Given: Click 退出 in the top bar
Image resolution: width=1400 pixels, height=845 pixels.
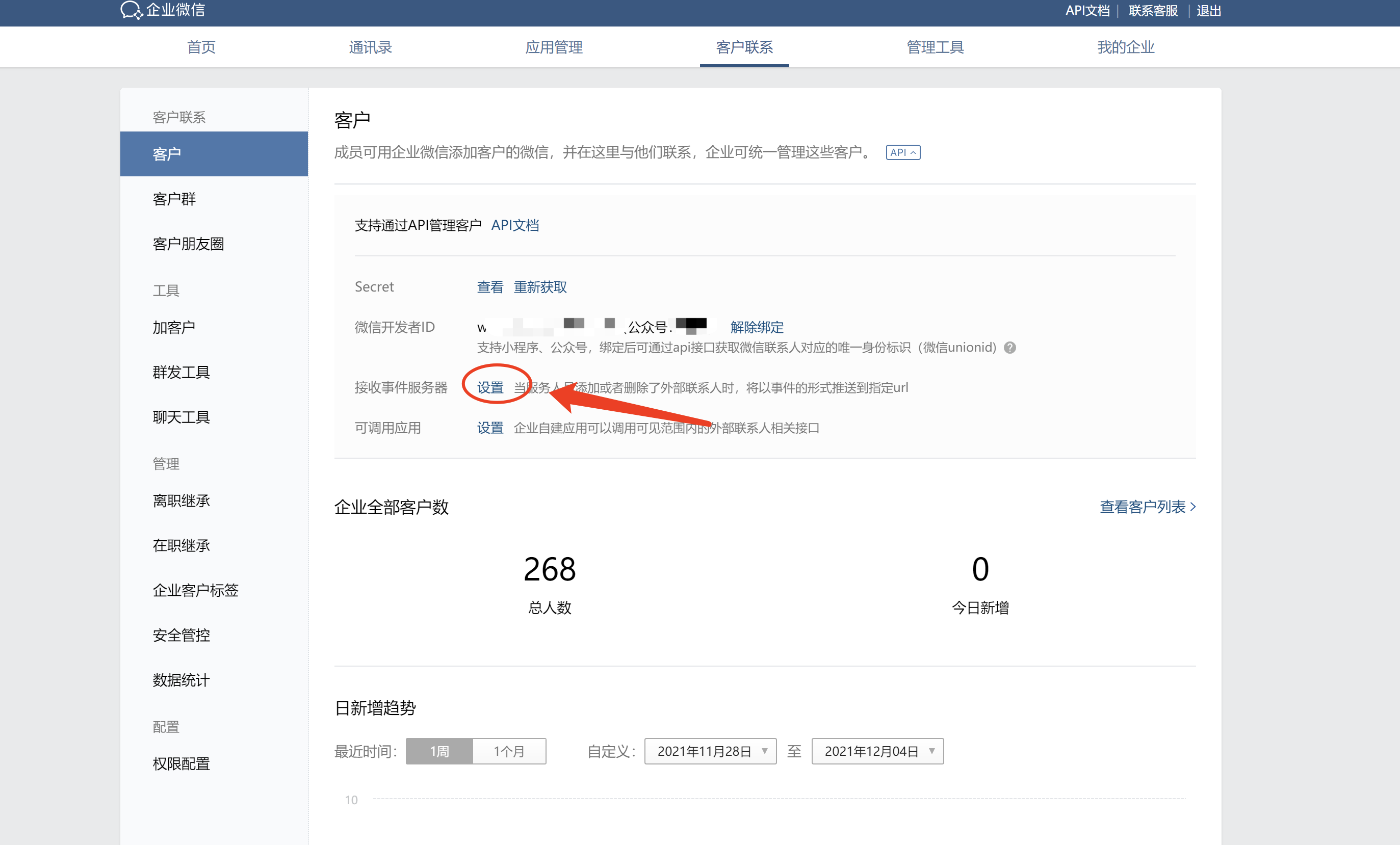Looking at the screenshot, I should pyautogui.click(x=1208, y=11).
